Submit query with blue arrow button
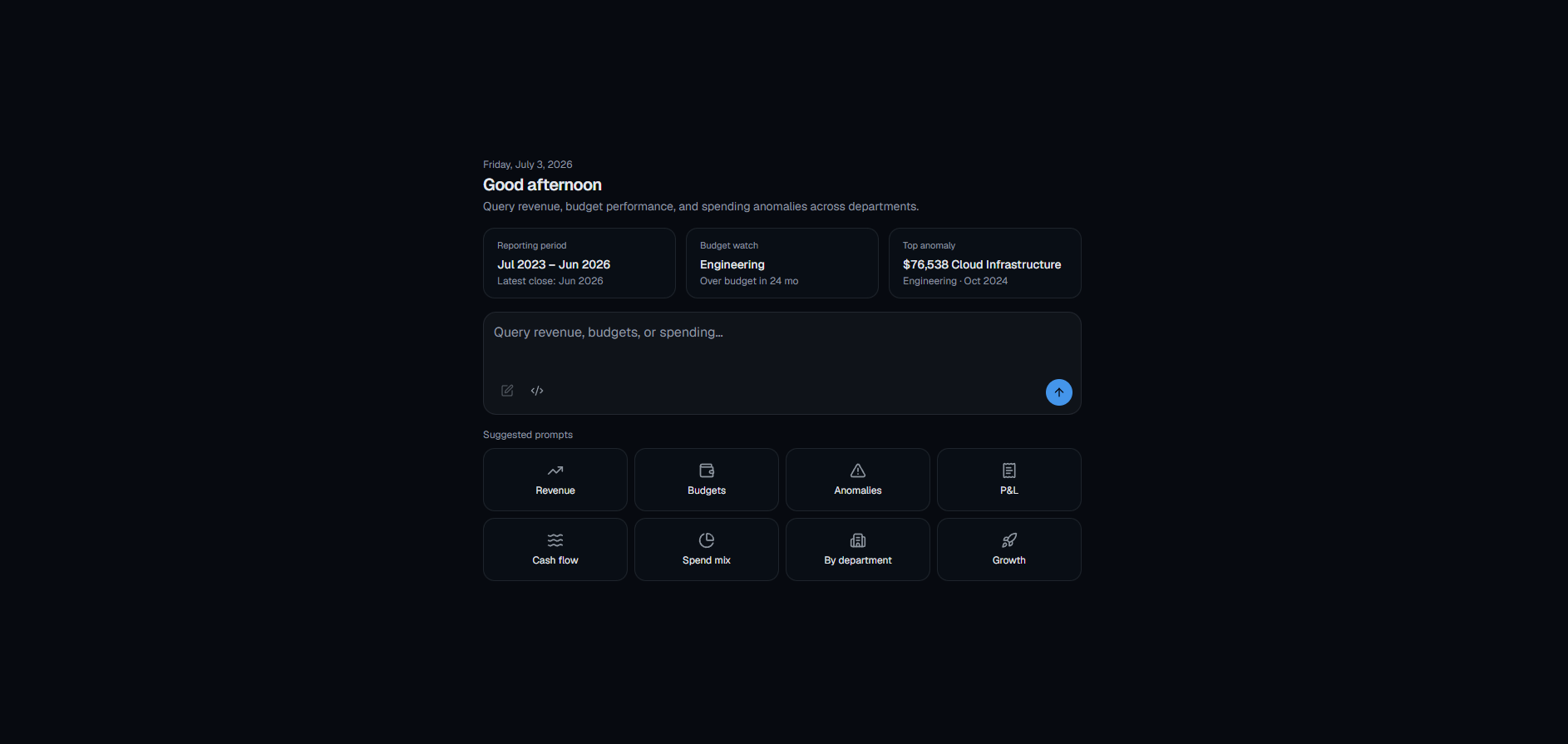This screenshot has width=1568, height=744. [1058, 392]
